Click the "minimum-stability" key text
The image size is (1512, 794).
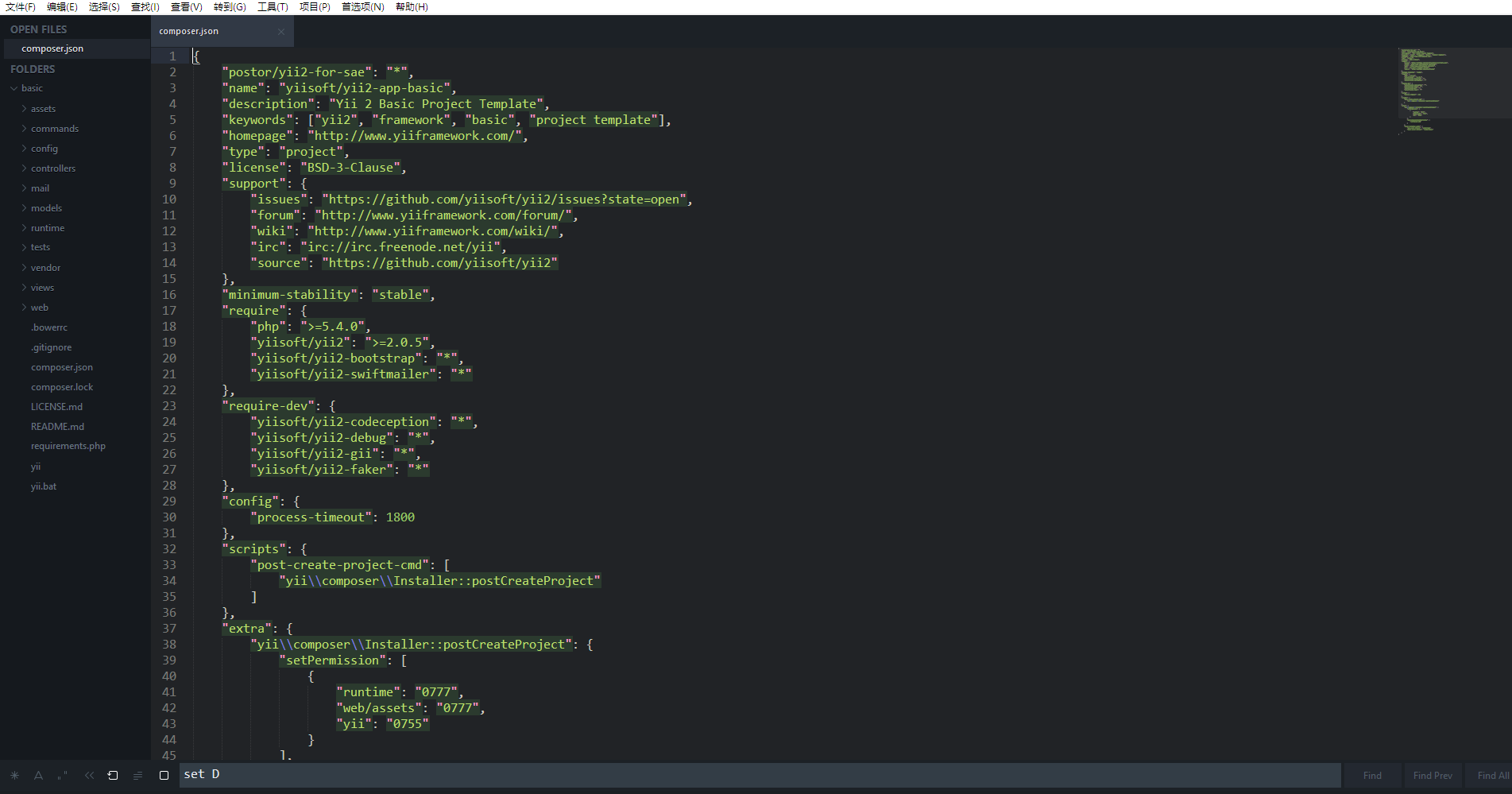290,295
